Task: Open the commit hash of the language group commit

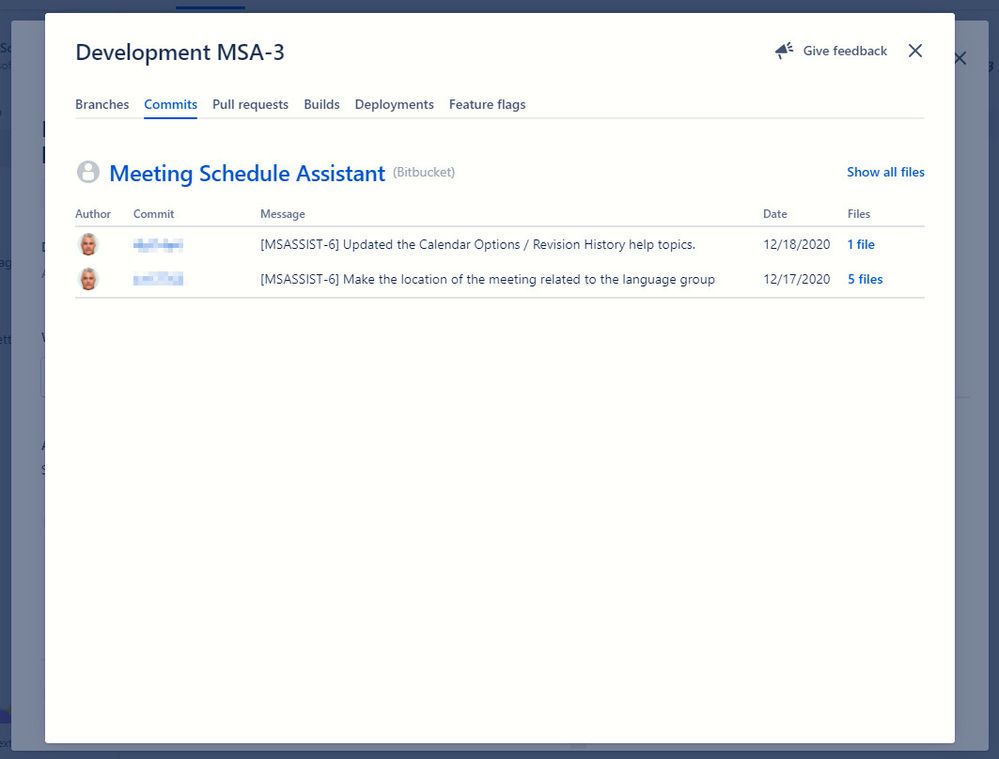Action: coord(158,279)
